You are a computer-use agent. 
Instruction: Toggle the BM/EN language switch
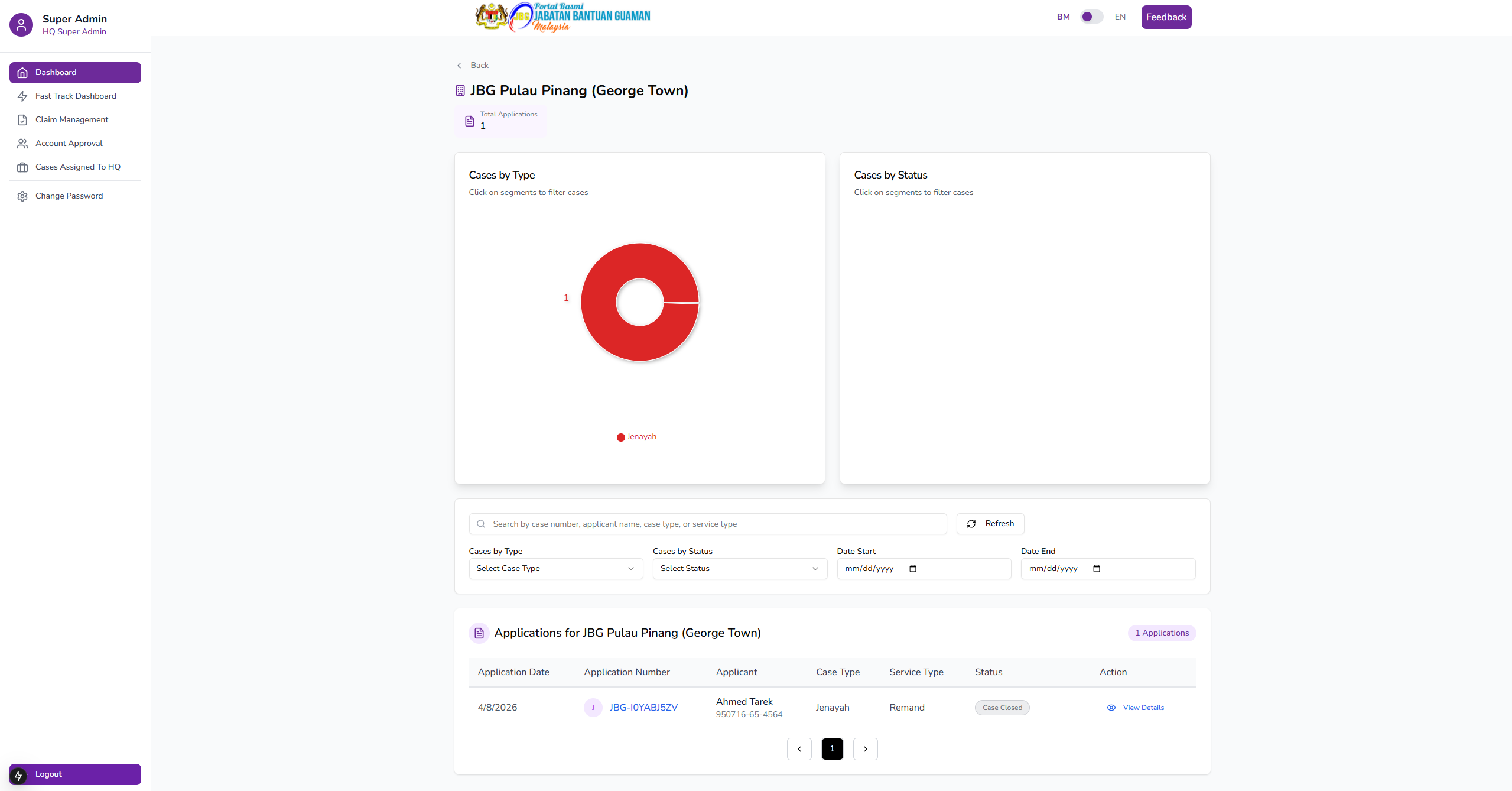1091,17
